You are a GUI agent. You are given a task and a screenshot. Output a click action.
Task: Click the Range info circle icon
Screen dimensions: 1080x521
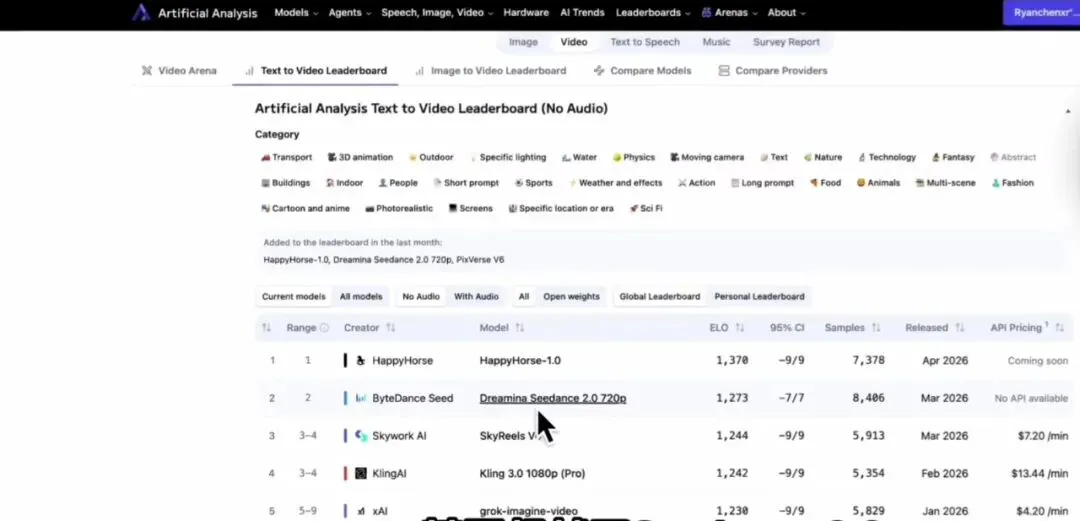coord(324,328)
